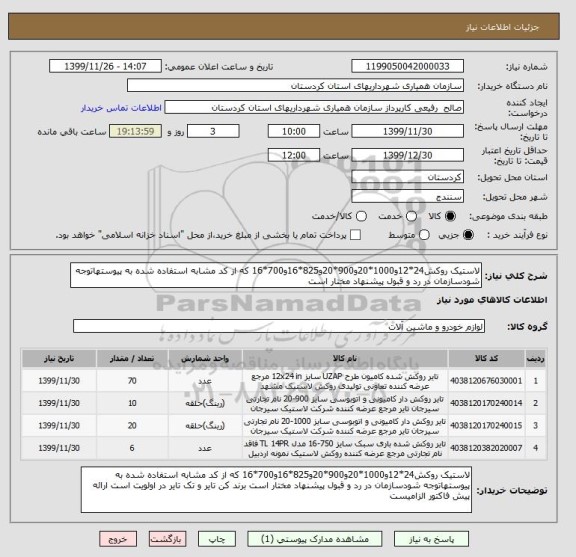Click the price validity date 1399/12/30 field
The width and height of the screenshot is (576, 557).
click(x=407, y=155)
